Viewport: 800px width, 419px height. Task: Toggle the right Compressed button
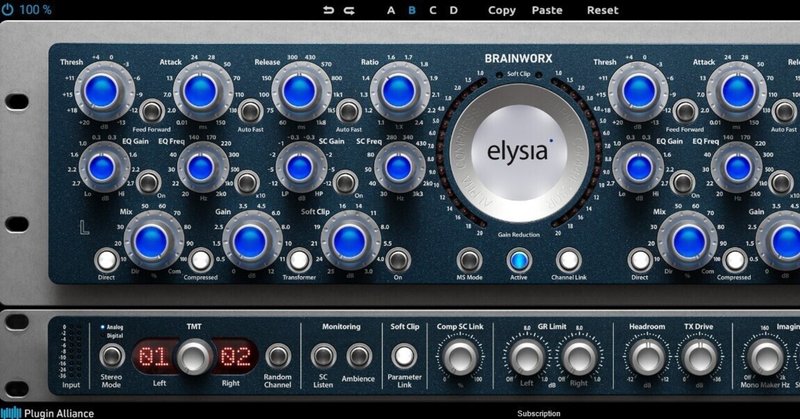pyautogui.click(x=735, y=260)
